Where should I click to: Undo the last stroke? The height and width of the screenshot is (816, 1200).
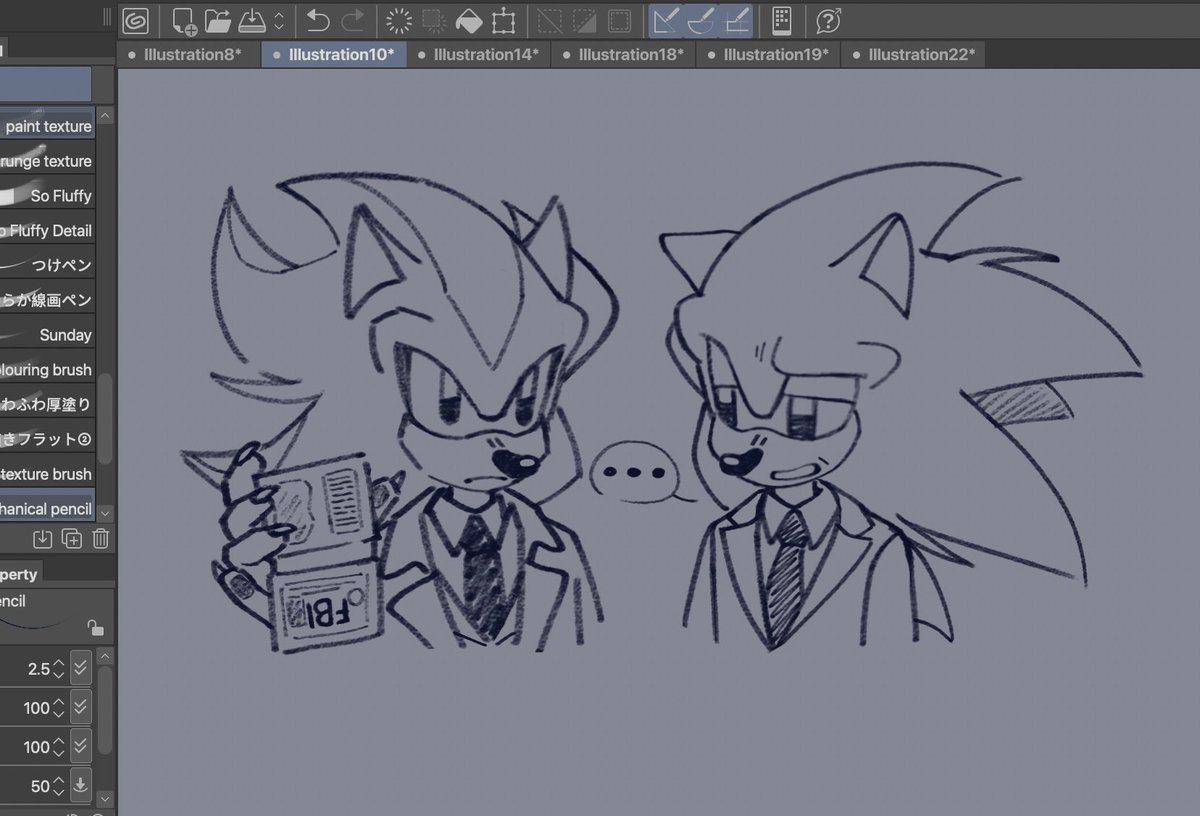(318, 20)
